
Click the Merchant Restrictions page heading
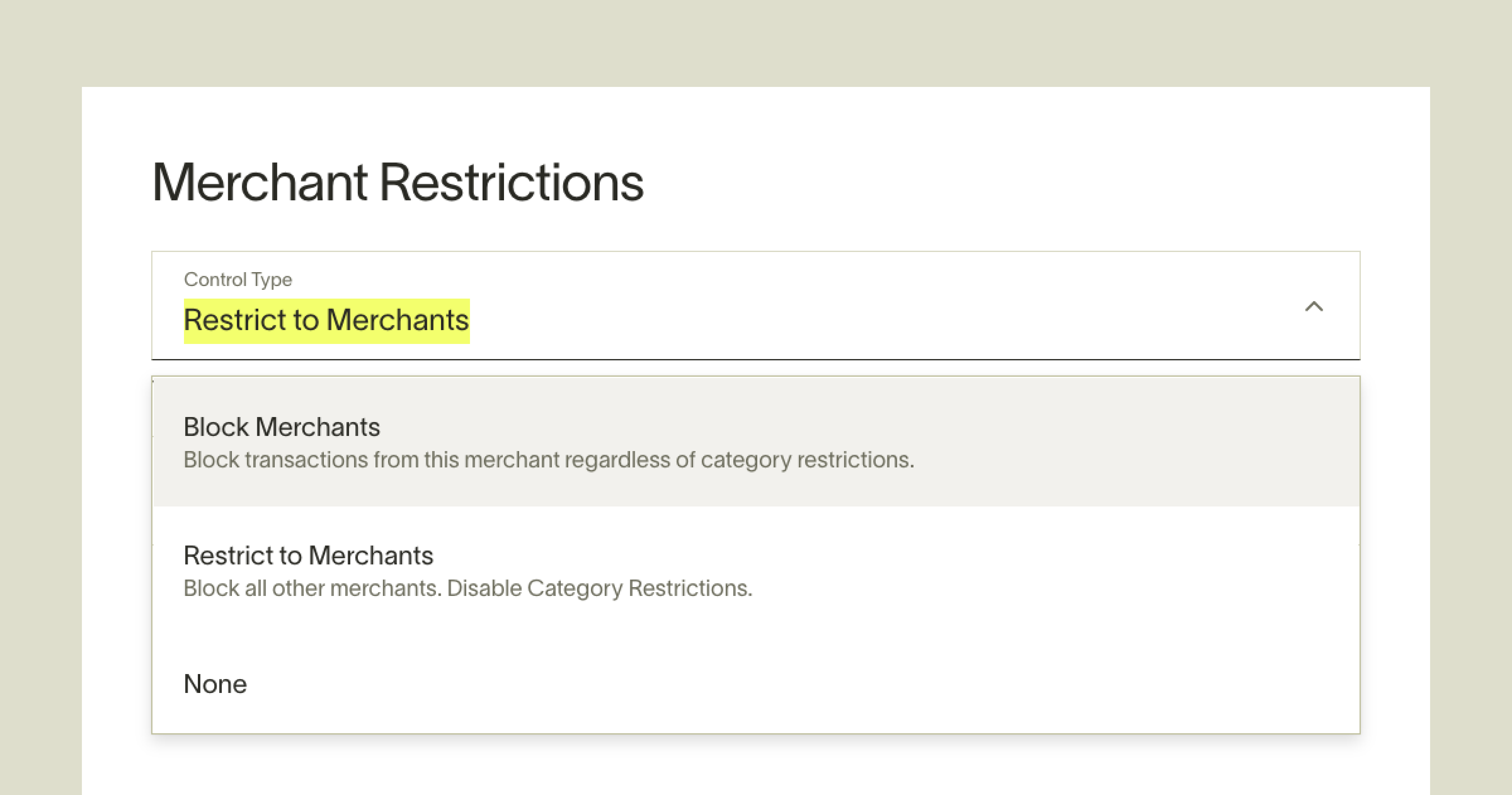[398, 182]
